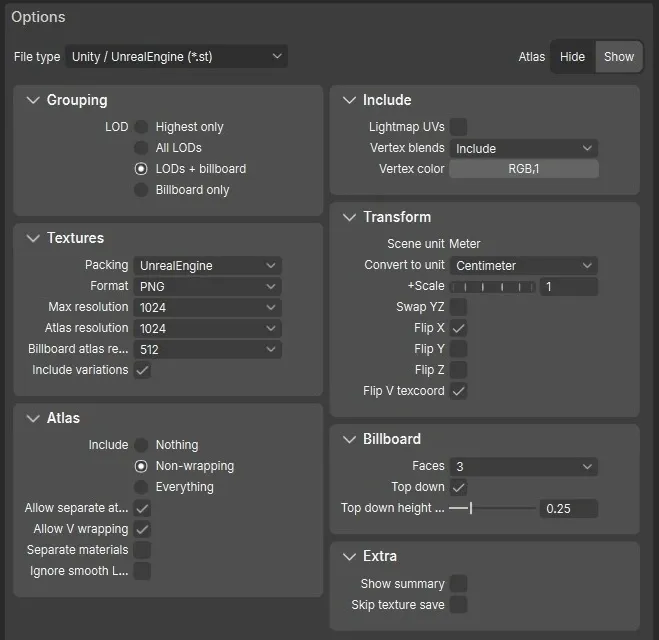Click the Top down height slider
659x640 pixels.
click(x=491, y=509)
